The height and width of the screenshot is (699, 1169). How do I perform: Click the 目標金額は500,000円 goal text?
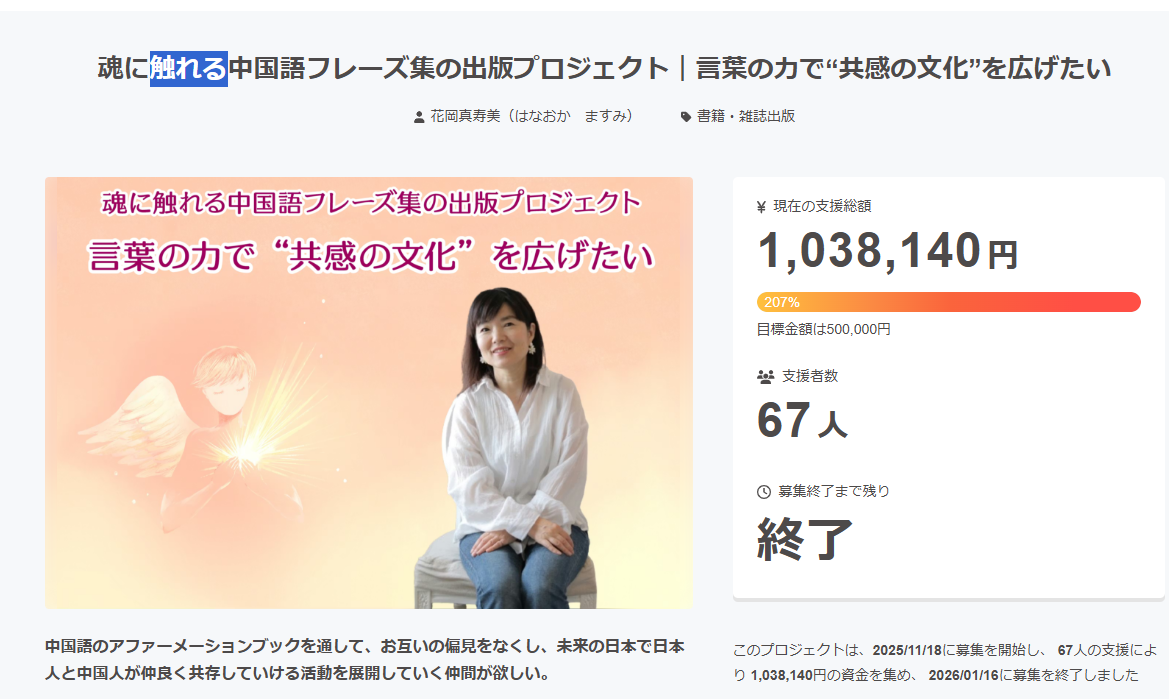823,329
